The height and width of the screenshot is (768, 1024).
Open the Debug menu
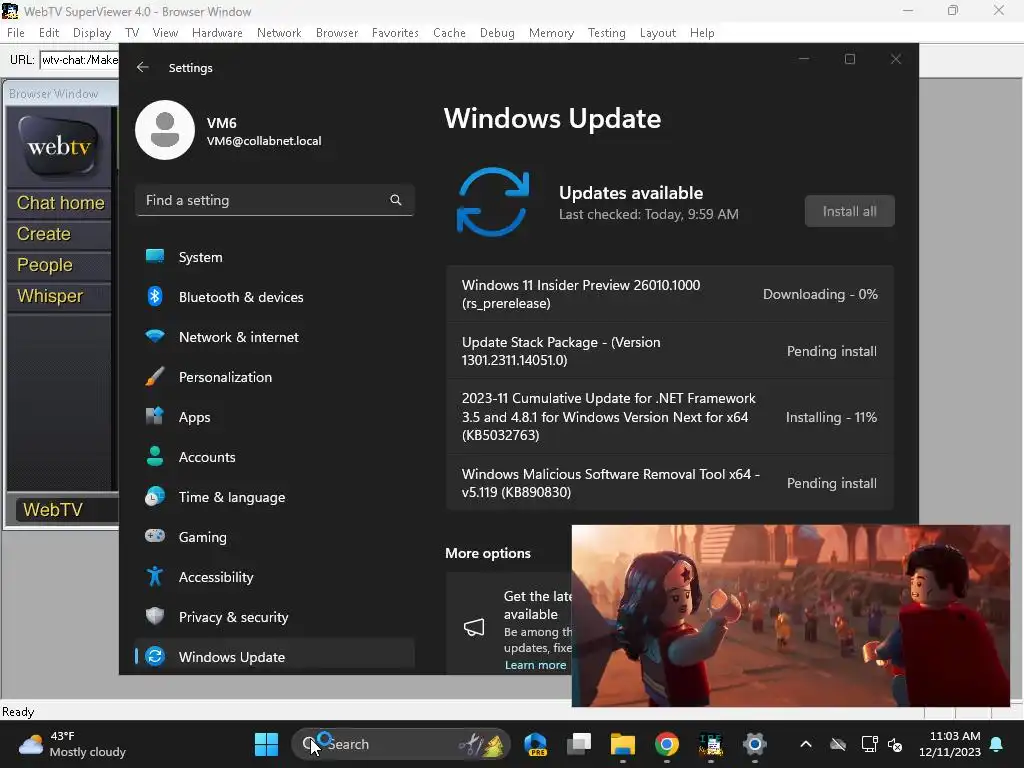497,33
